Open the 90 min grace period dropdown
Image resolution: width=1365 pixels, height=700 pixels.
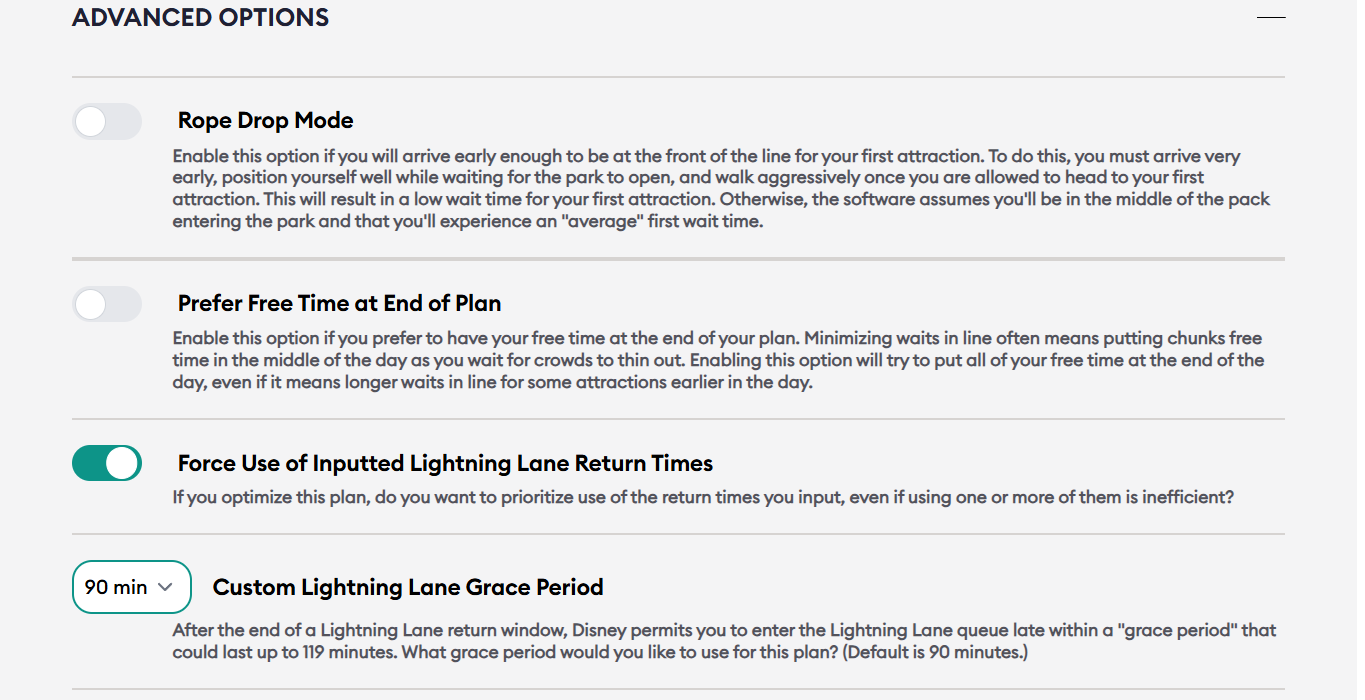tap(131, 587)
